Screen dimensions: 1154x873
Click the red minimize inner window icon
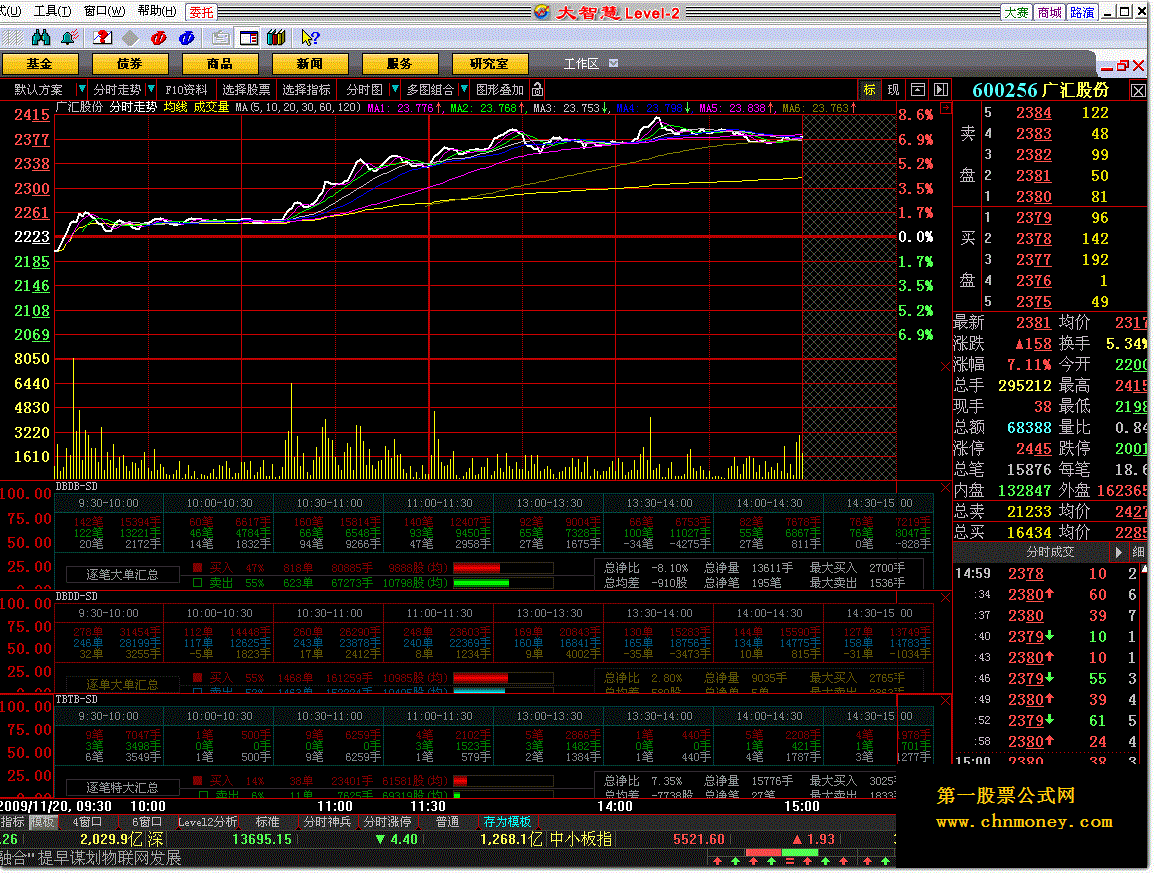pyautogui.click(x=1108, y=67)
